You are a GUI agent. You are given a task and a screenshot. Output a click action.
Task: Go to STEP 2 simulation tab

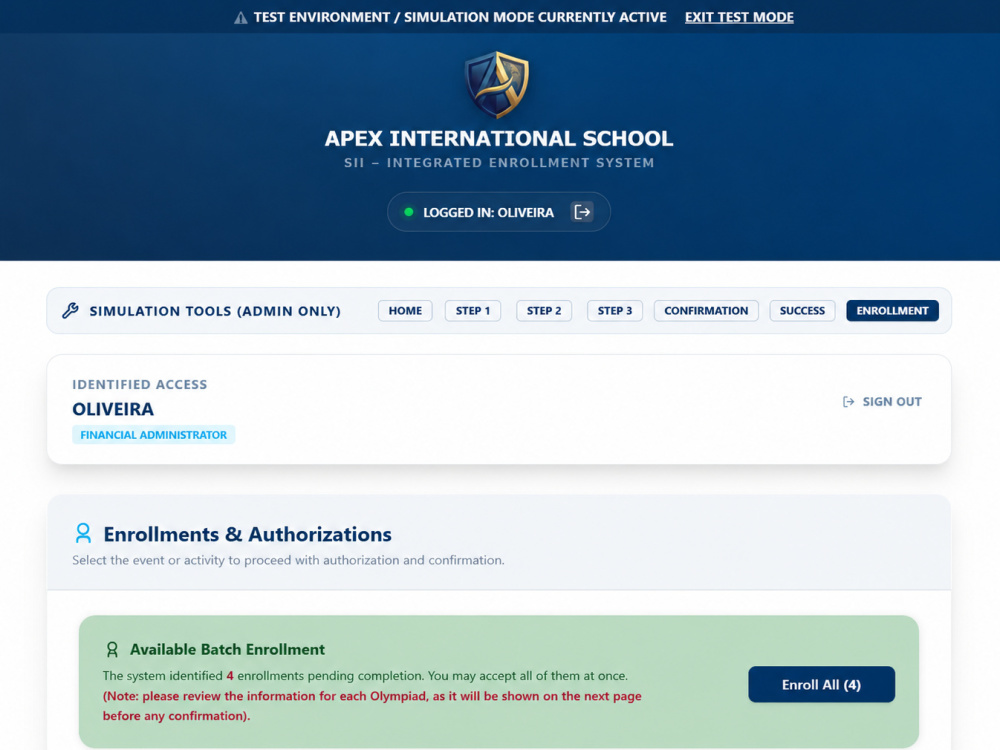[x=544, y=311]
